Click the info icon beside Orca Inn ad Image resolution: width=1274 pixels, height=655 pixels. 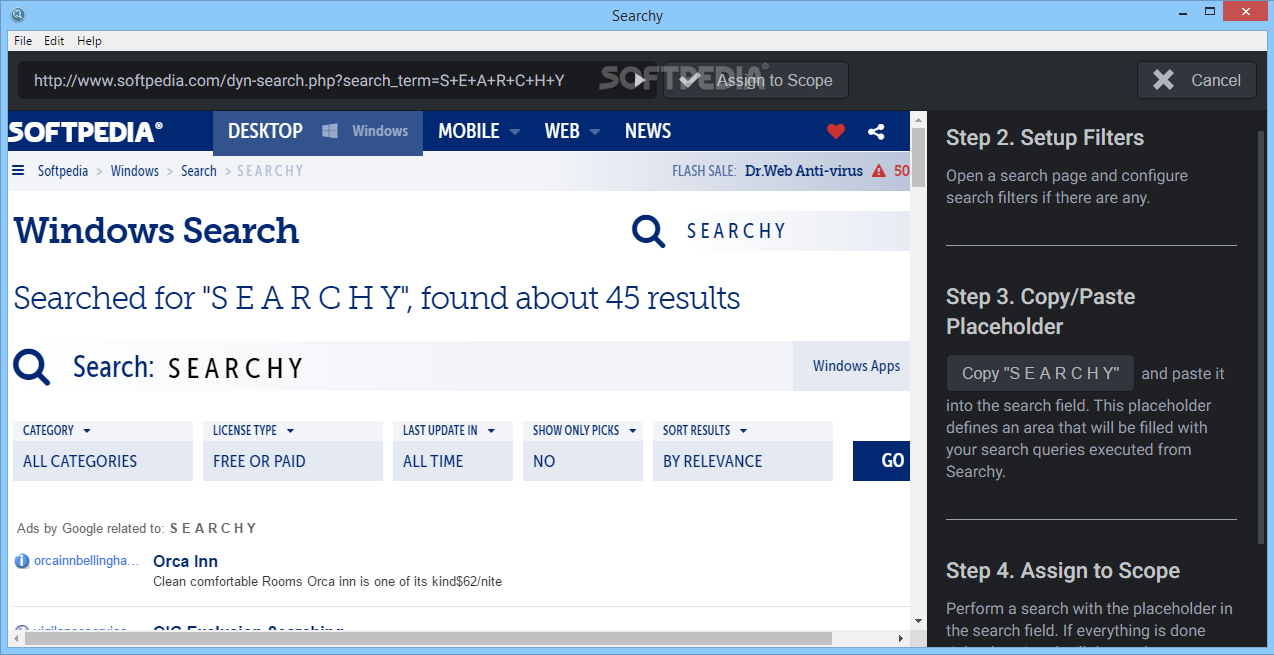[x=22, y=561]
